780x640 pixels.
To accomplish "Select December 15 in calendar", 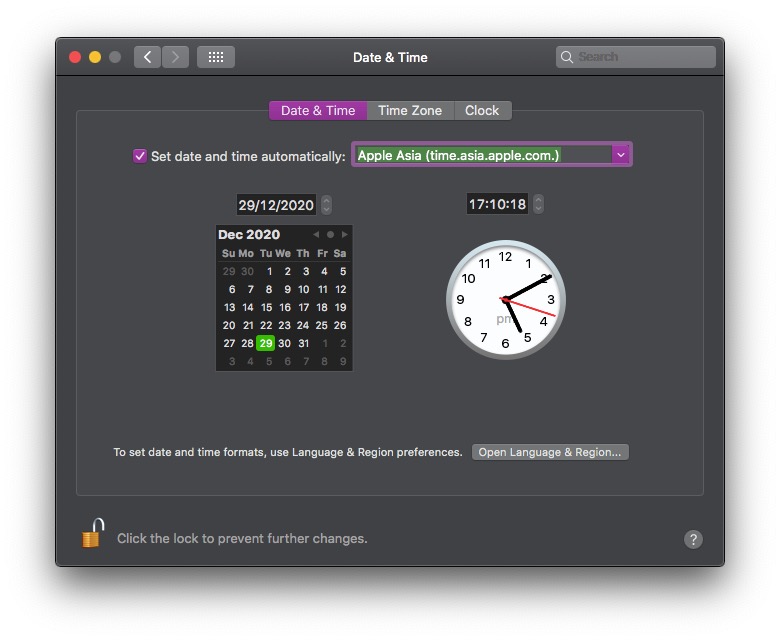I will tap(266, 307).
